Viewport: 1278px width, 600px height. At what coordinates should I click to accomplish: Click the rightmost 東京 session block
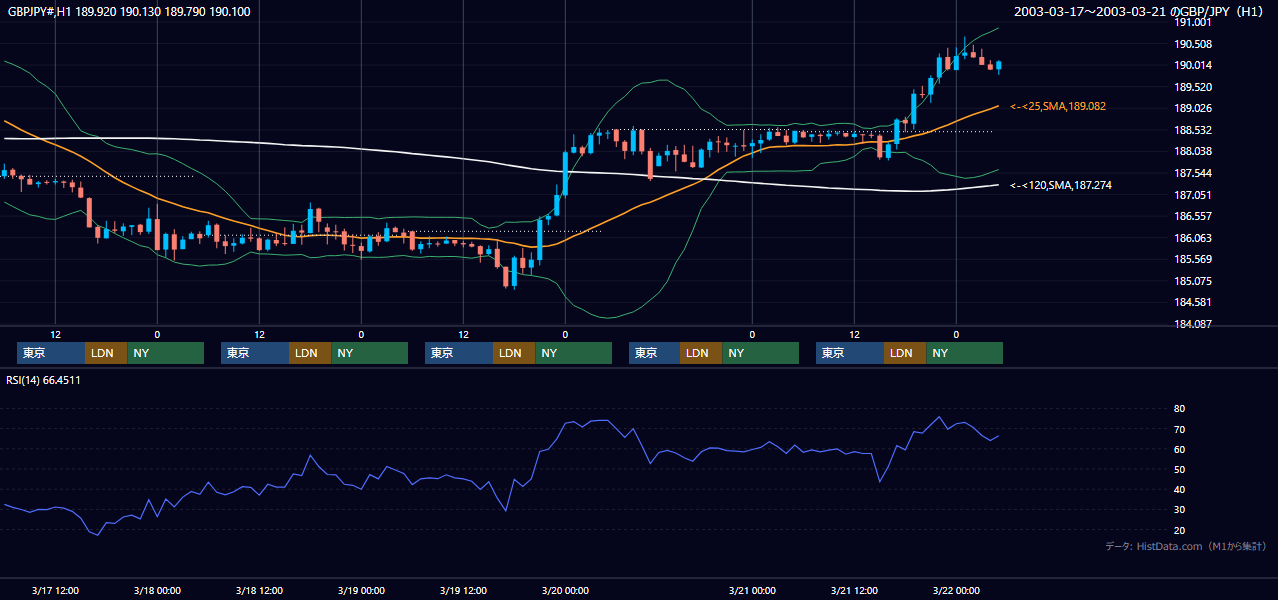(850, 353)
